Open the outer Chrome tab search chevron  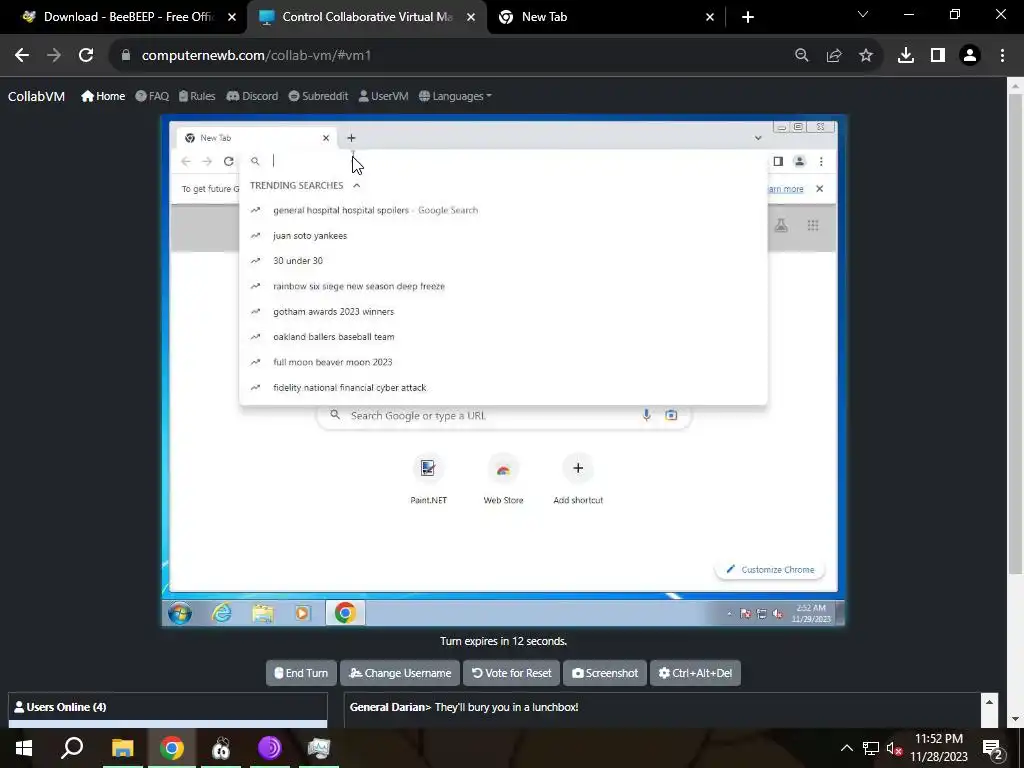[x=863, y=14]
